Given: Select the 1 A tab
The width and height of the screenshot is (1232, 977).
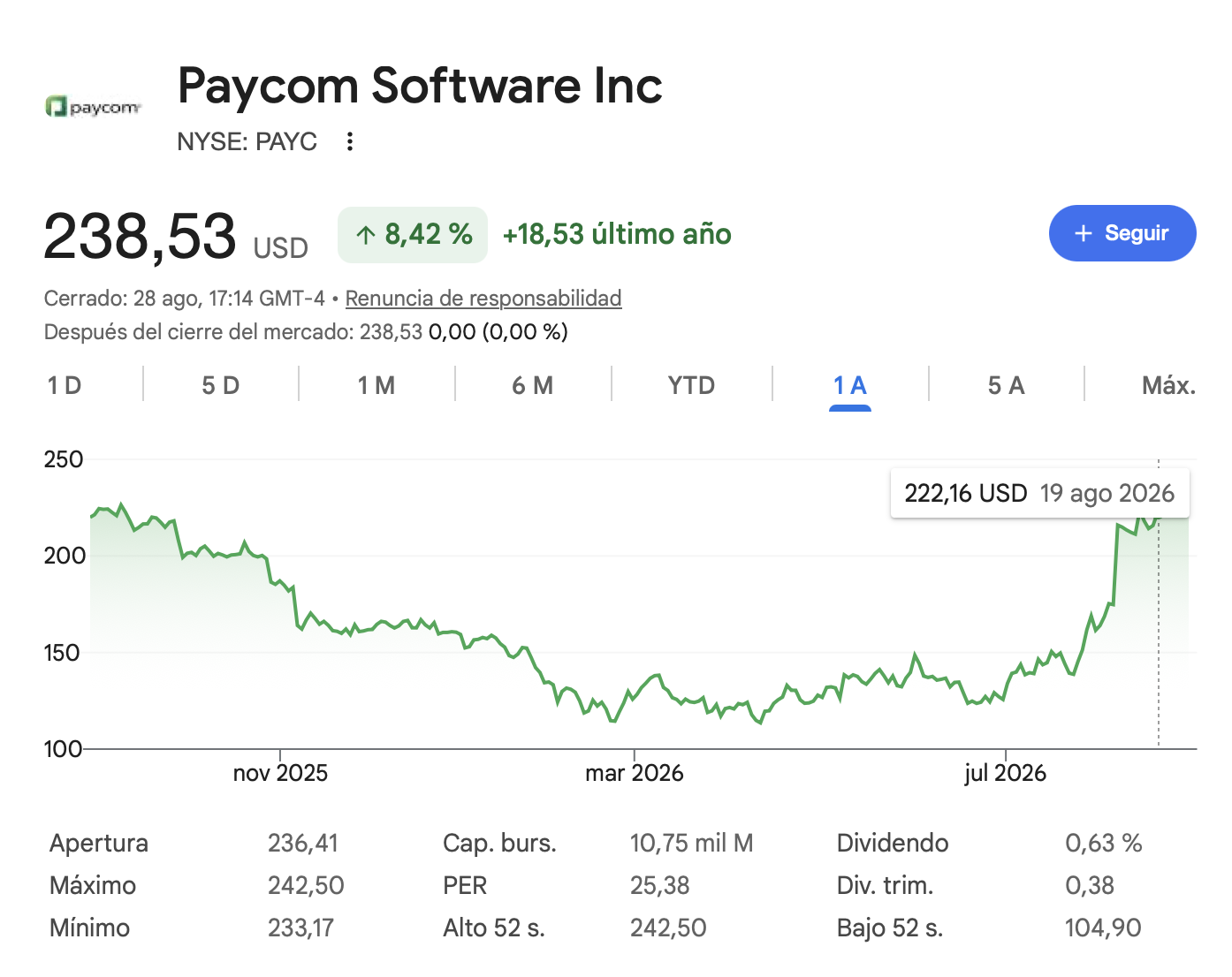Looking at the screenshot, I should (x=850, y=385).
